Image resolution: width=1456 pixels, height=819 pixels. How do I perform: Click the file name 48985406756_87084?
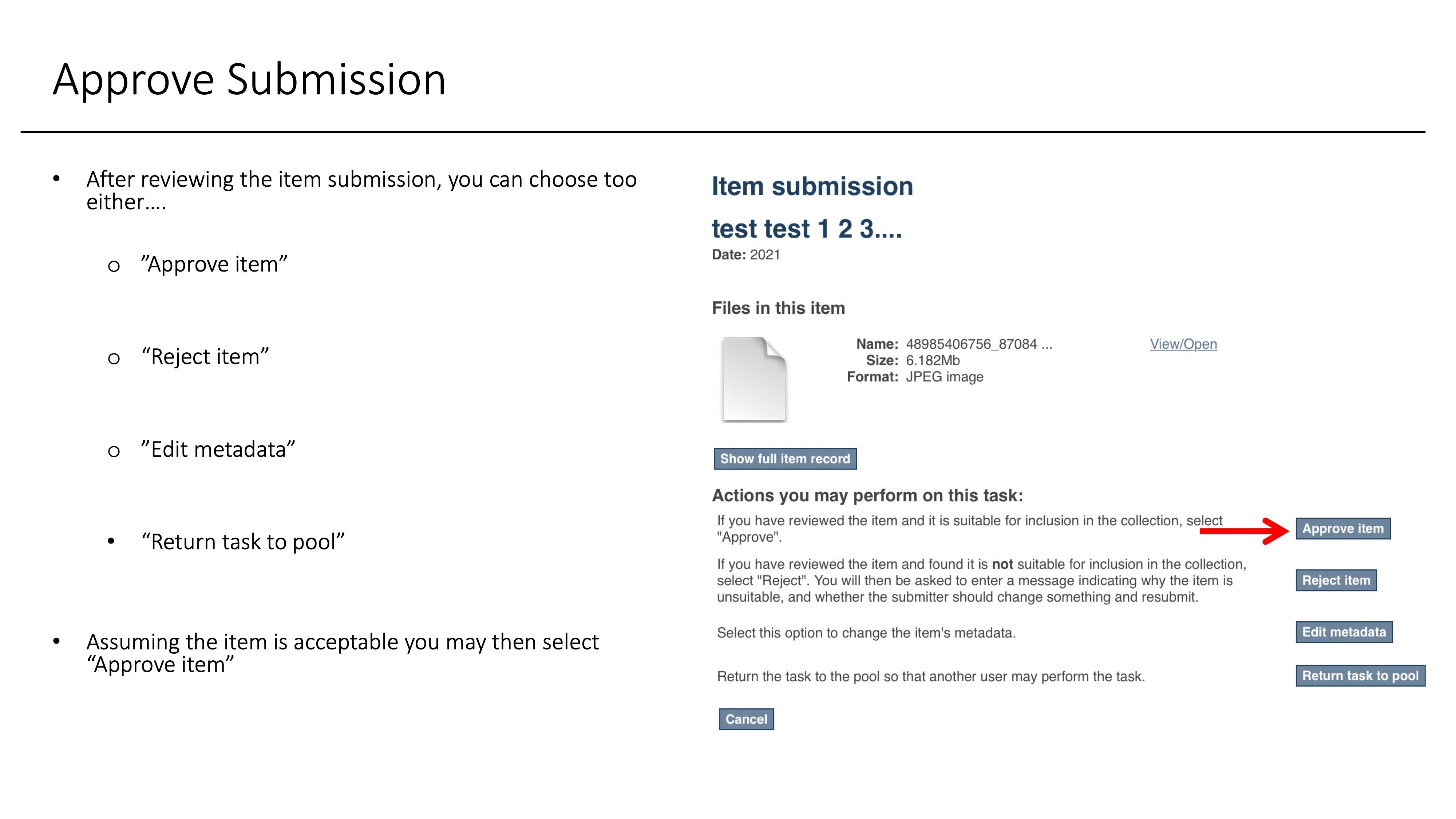coord(978,344)
